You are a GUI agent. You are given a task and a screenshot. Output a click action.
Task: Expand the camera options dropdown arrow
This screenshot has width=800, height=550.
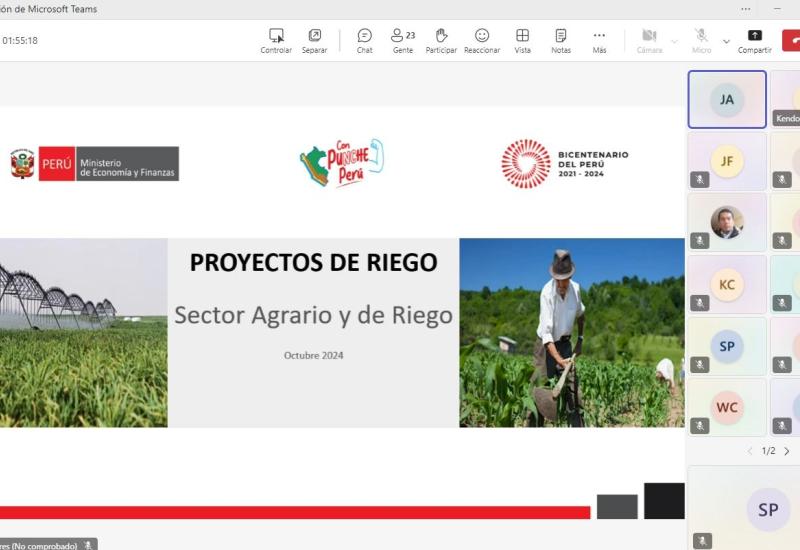(674, 42)
